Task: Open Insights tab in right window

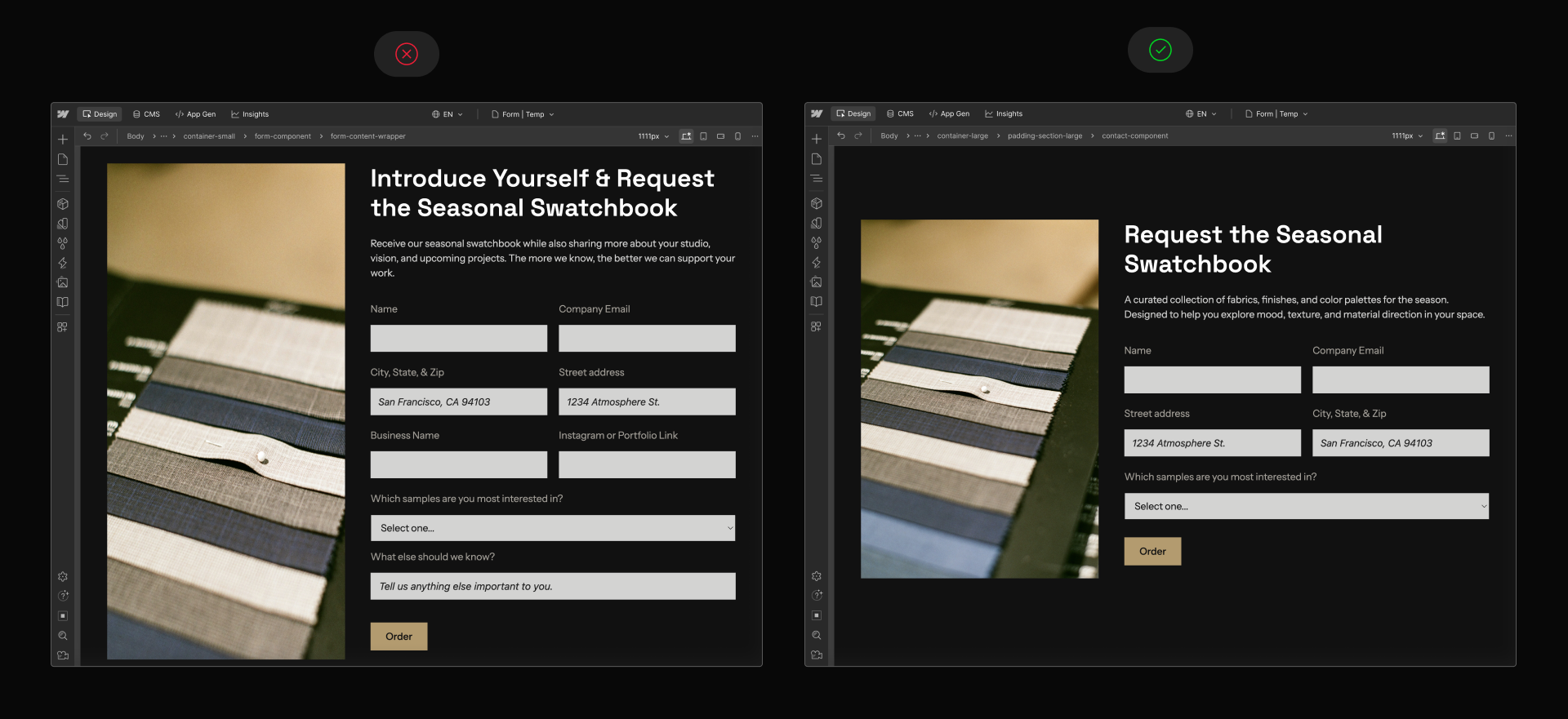Action: (x=1004, y=113)
